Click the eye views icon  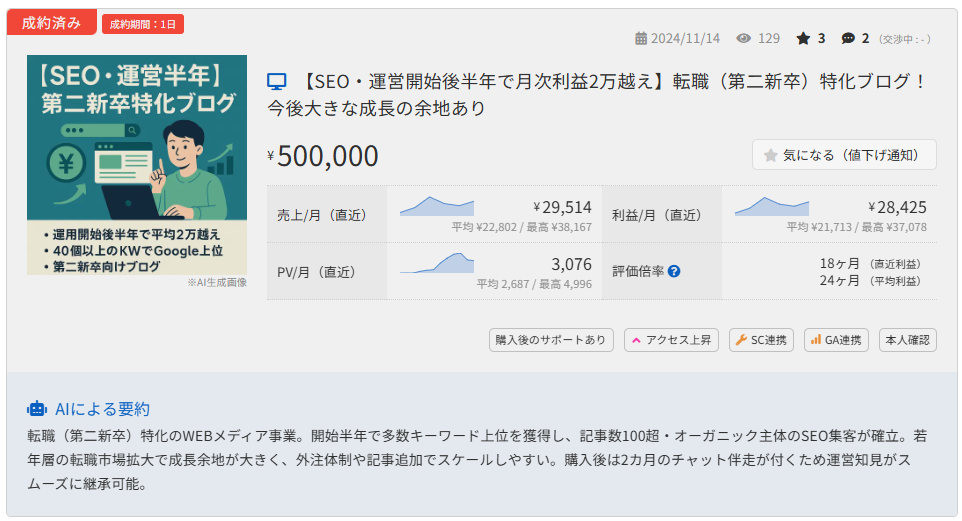coord(744,39)
